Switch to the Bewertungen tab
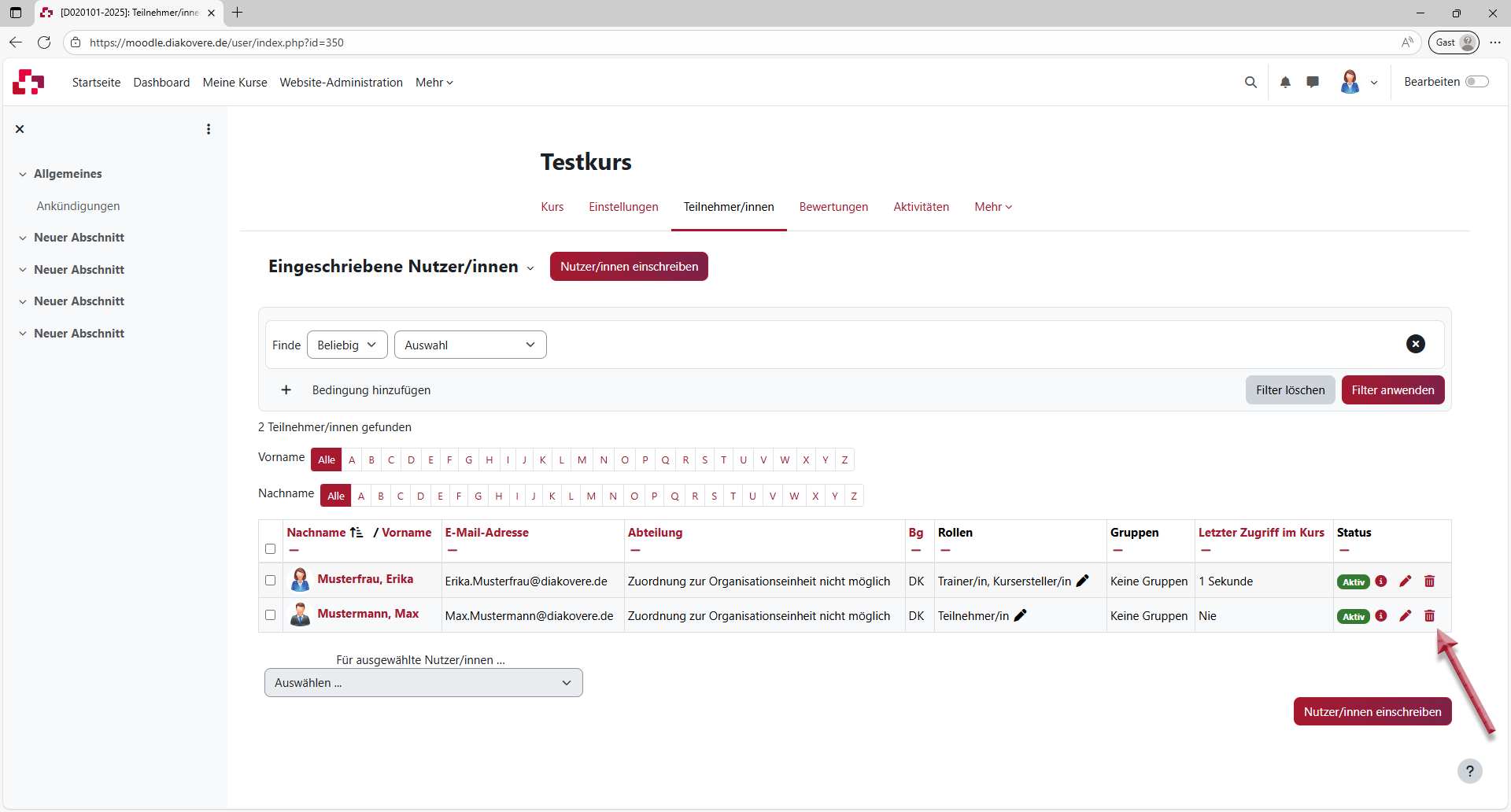This screenshot has height=812, width=1511. pos(833,207)
